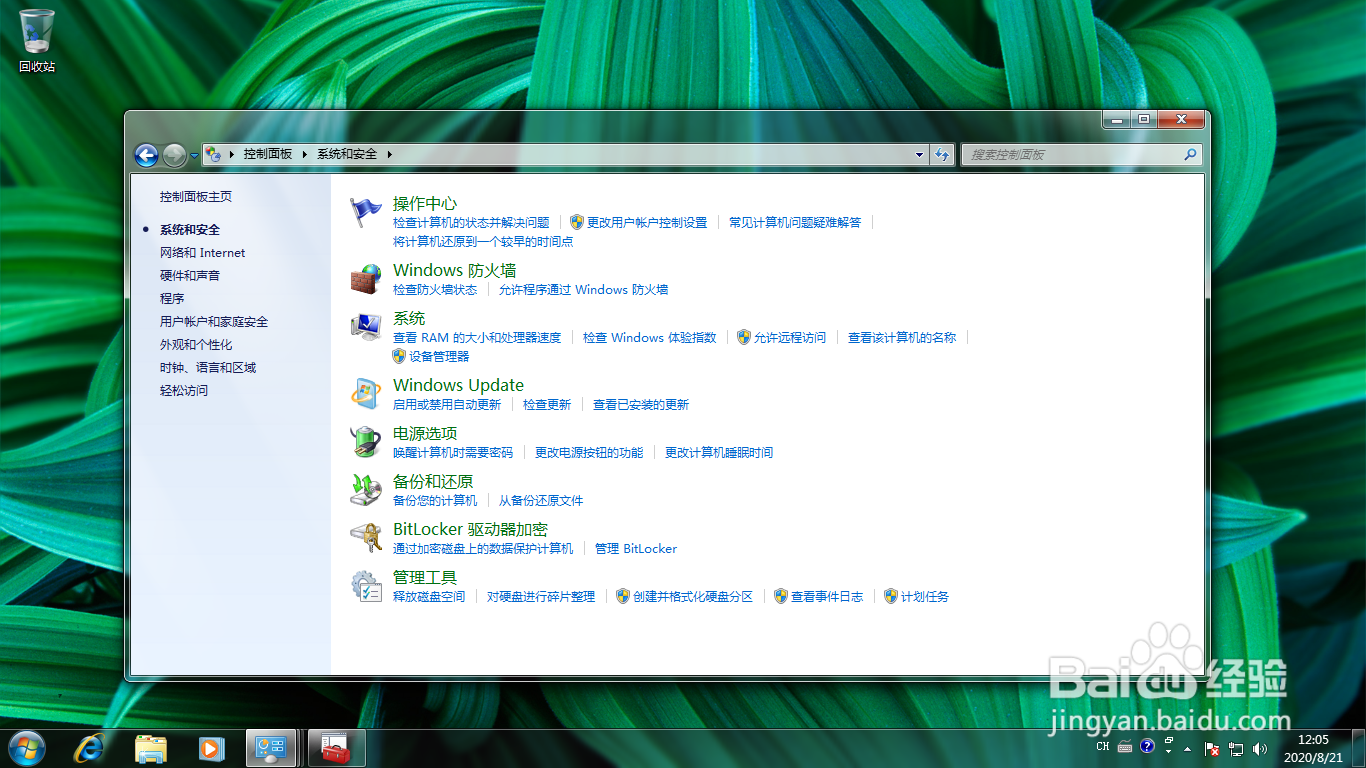
Task: Click CH input language indicator
Action: coord(1103,747)
